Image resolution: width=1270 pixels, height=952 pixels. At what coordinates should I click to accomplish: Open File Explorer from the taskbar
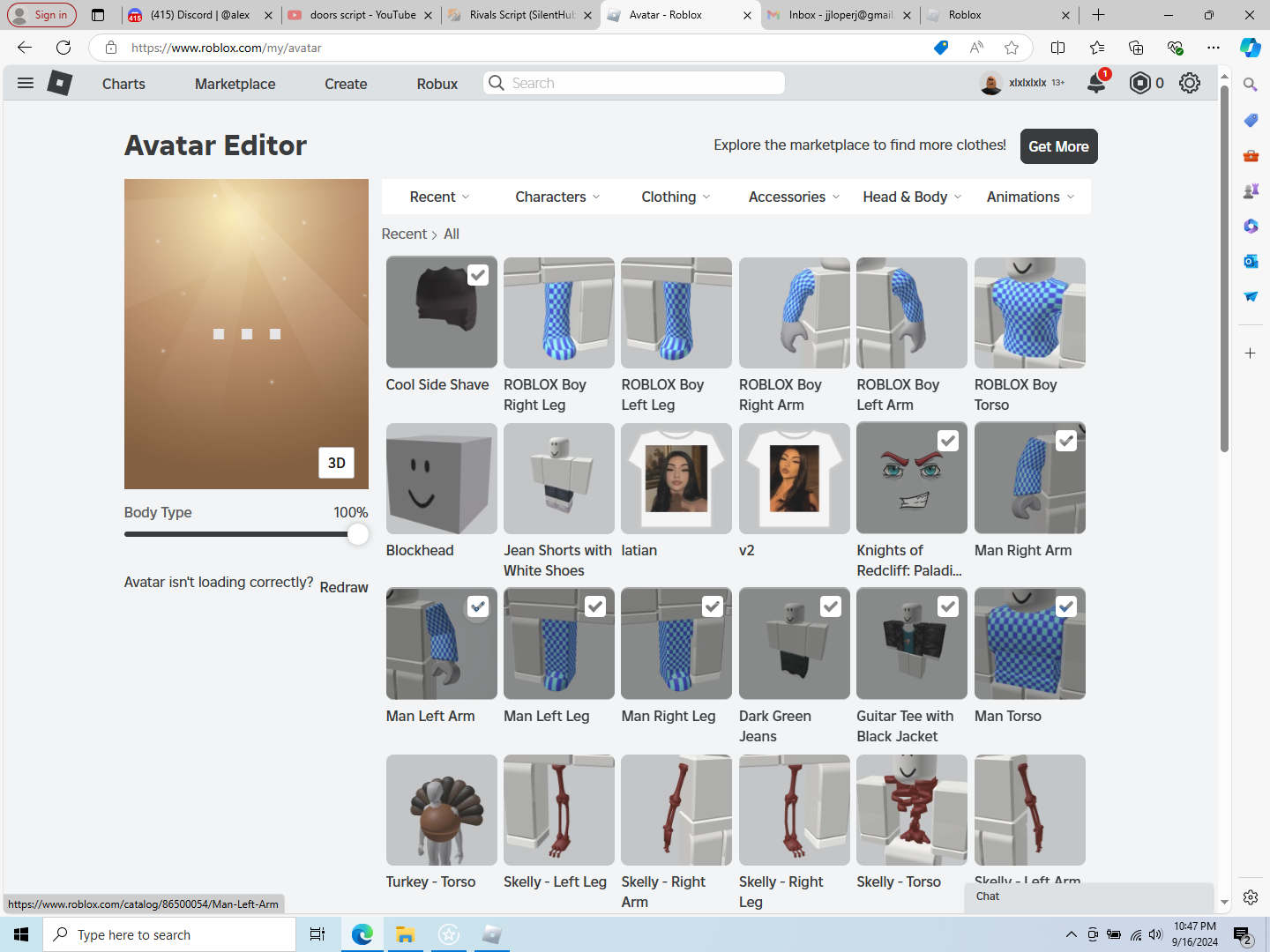pyautogui.click(x=405, y=934)
